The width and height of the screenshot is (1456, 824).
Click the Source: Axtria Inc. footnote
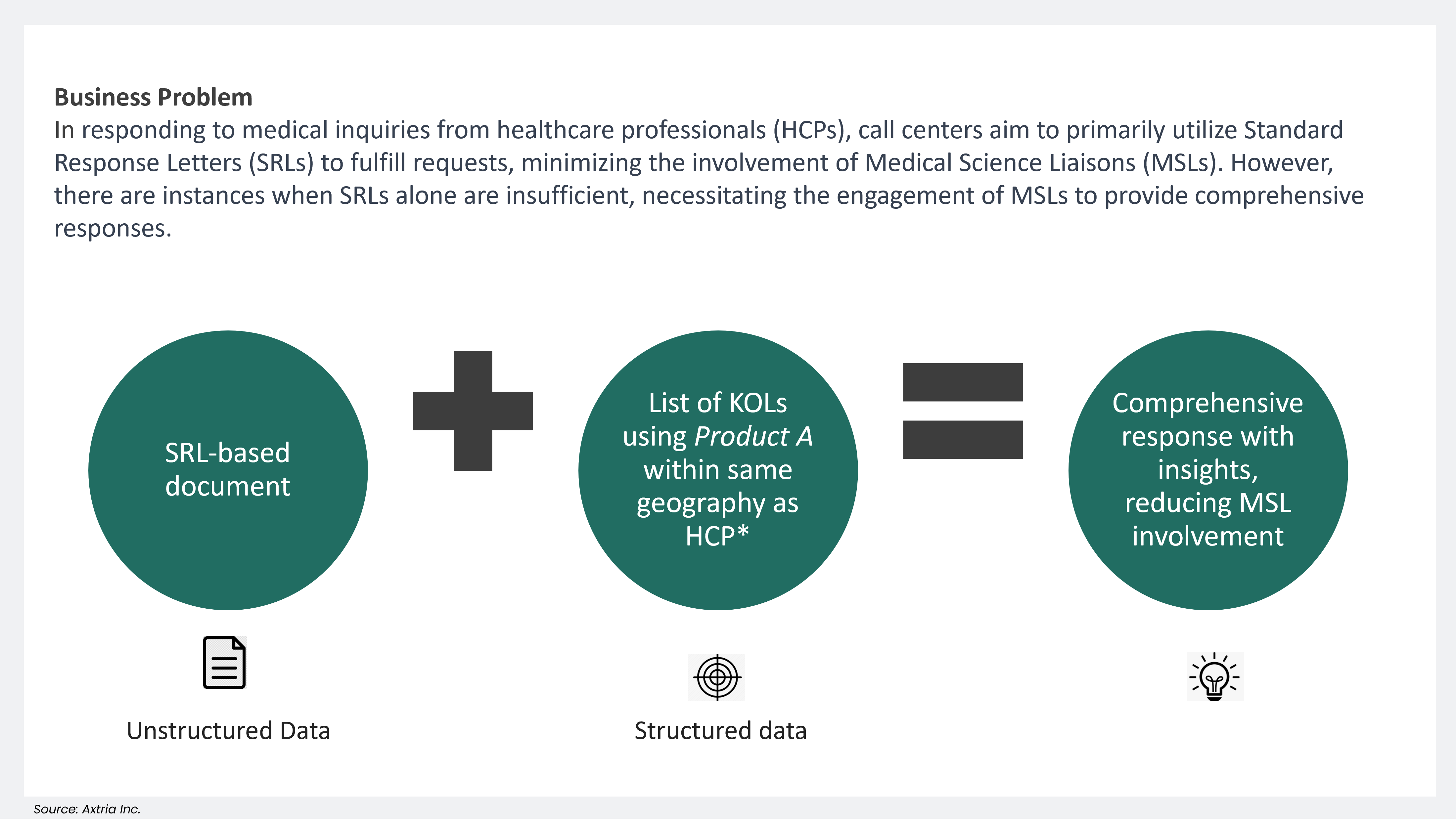click(87, 809)
